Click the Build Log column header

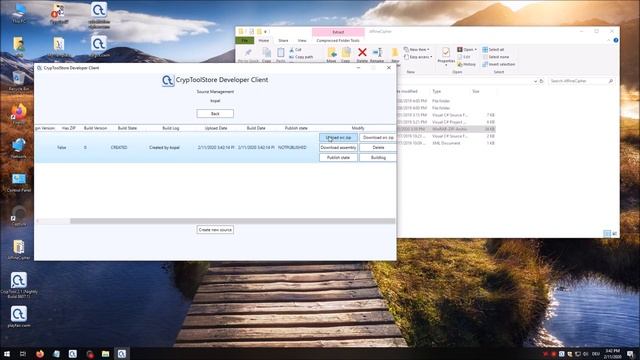tap(171, 128)
